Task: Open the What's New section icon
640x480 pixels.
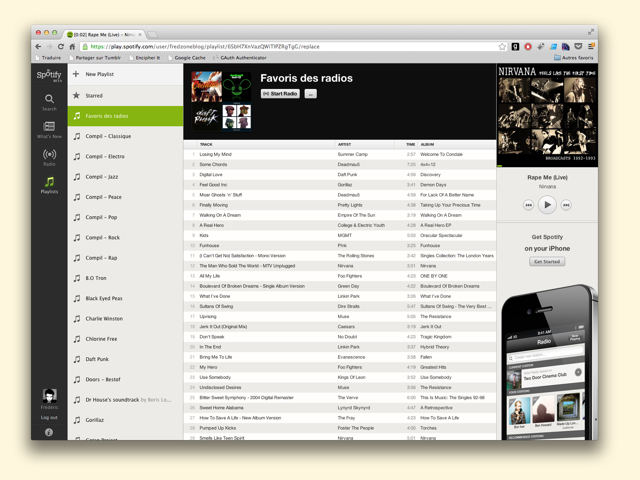Action: [x=49, y=126]
